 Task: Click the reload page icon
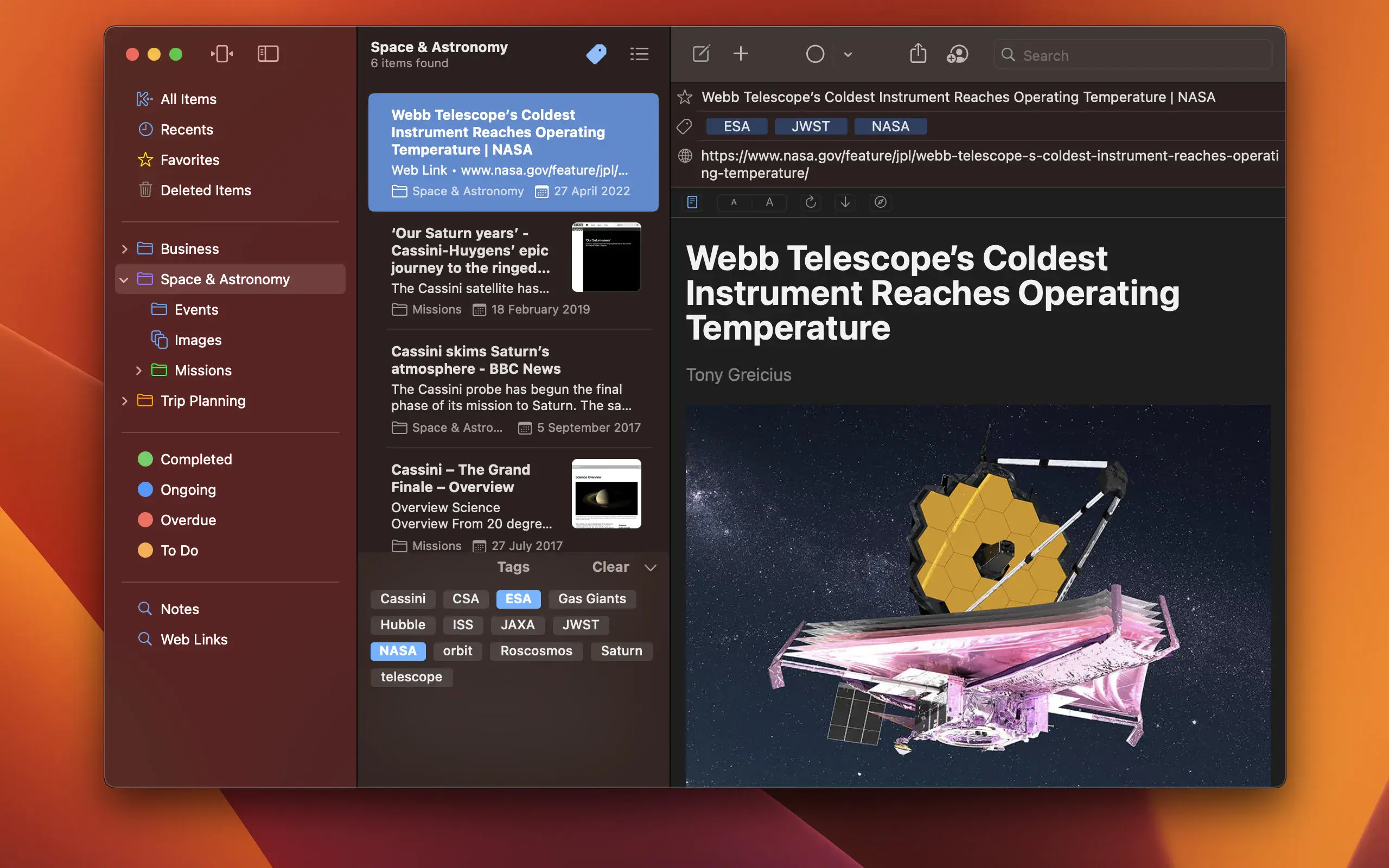point(811,202)
